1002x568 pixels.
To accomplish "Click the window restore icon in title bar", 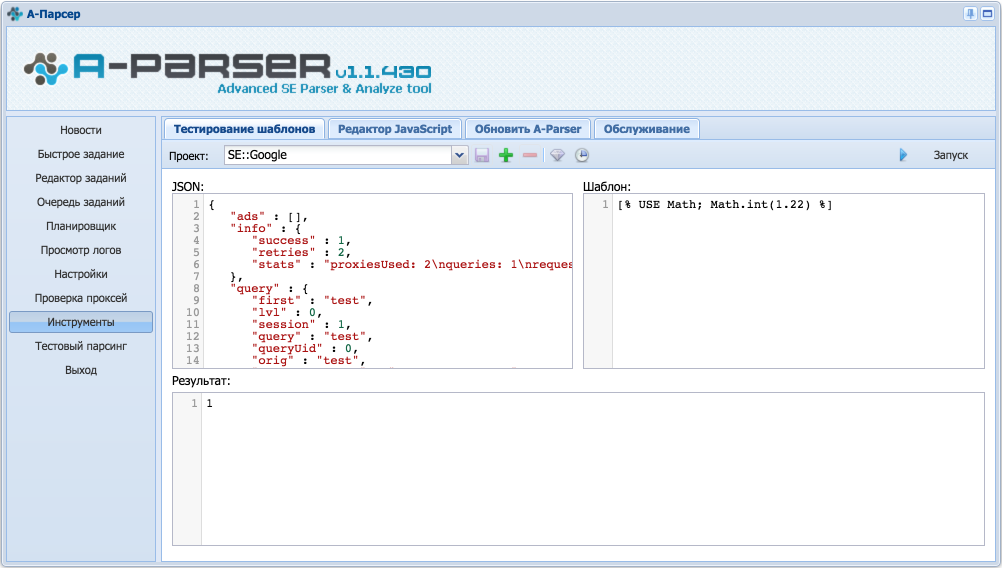I will click(x=987, y=13).
